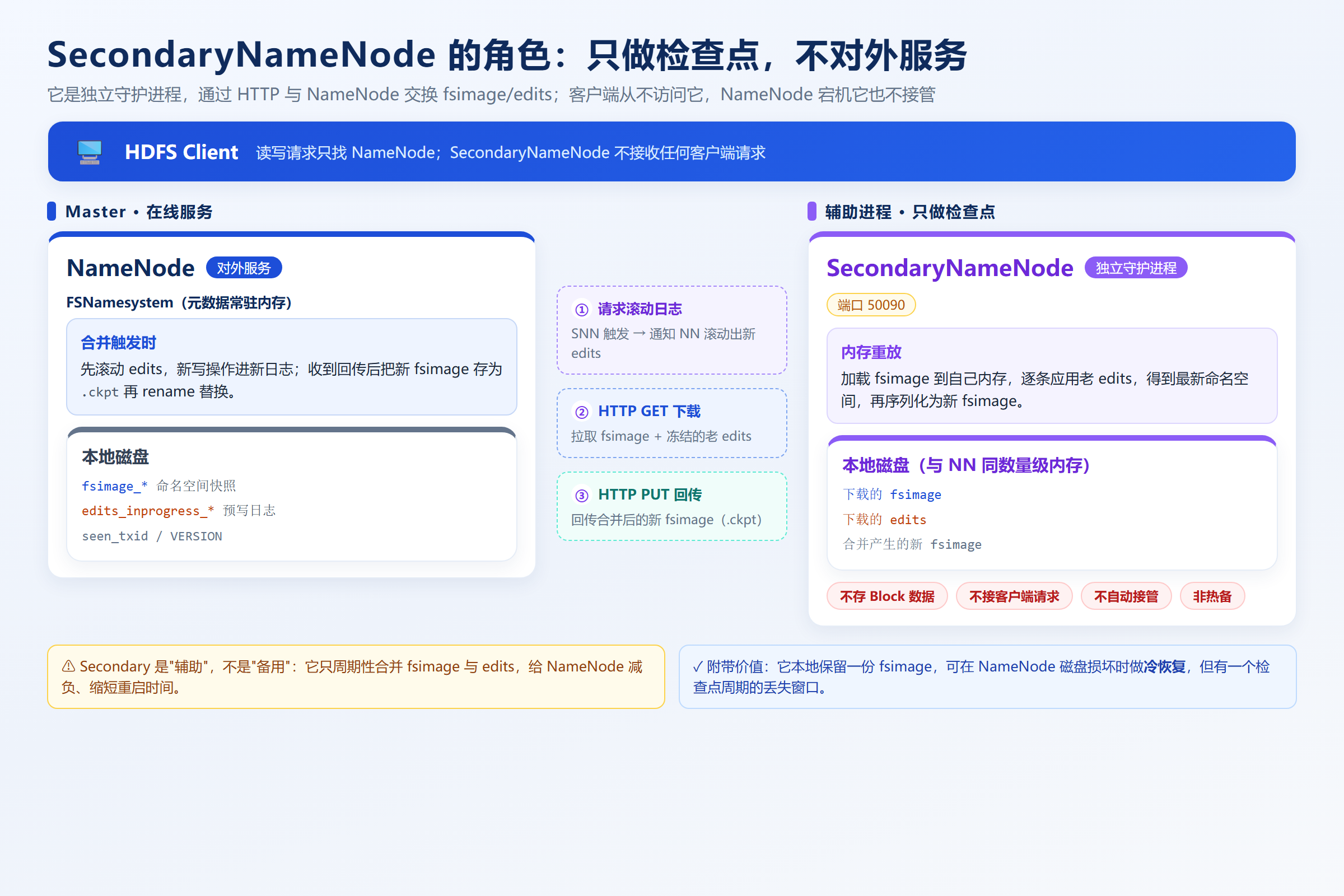Screen dimensions: 1344x896
Task: Click the checkmark icon before 附带价值
Action: 697,667
